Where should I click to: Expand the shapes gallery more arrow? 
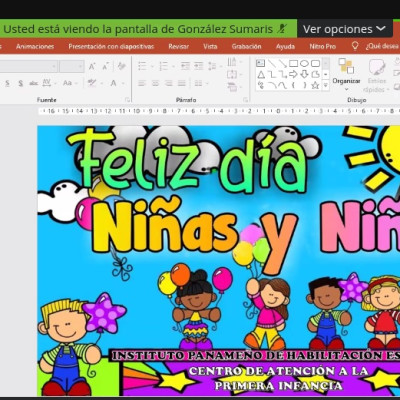[326, 86]
